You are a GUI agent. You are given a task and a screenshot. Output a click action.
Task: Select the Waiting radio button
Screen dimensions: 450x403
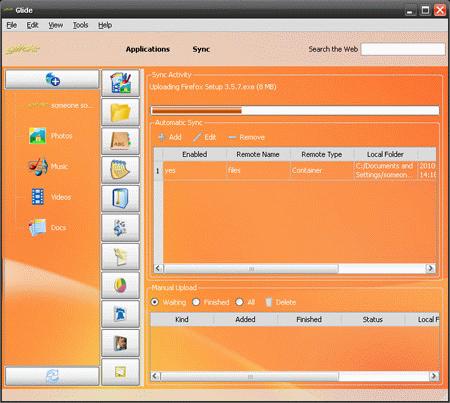click(155, 302)
